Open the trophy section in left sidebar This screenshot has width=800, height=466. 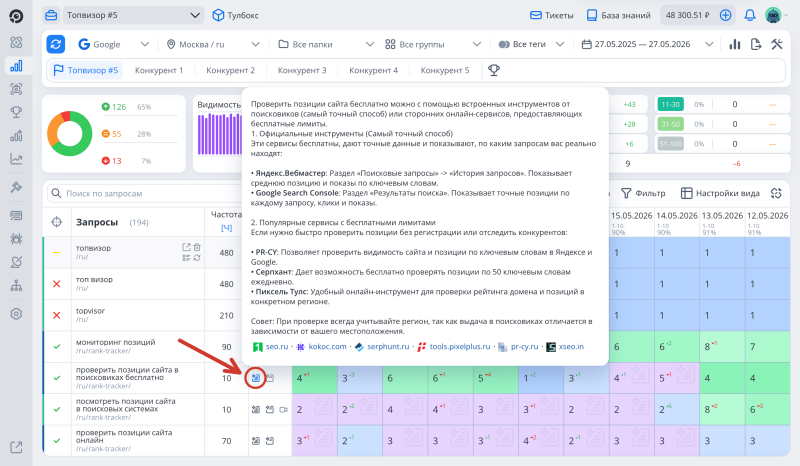click(16, 111)
